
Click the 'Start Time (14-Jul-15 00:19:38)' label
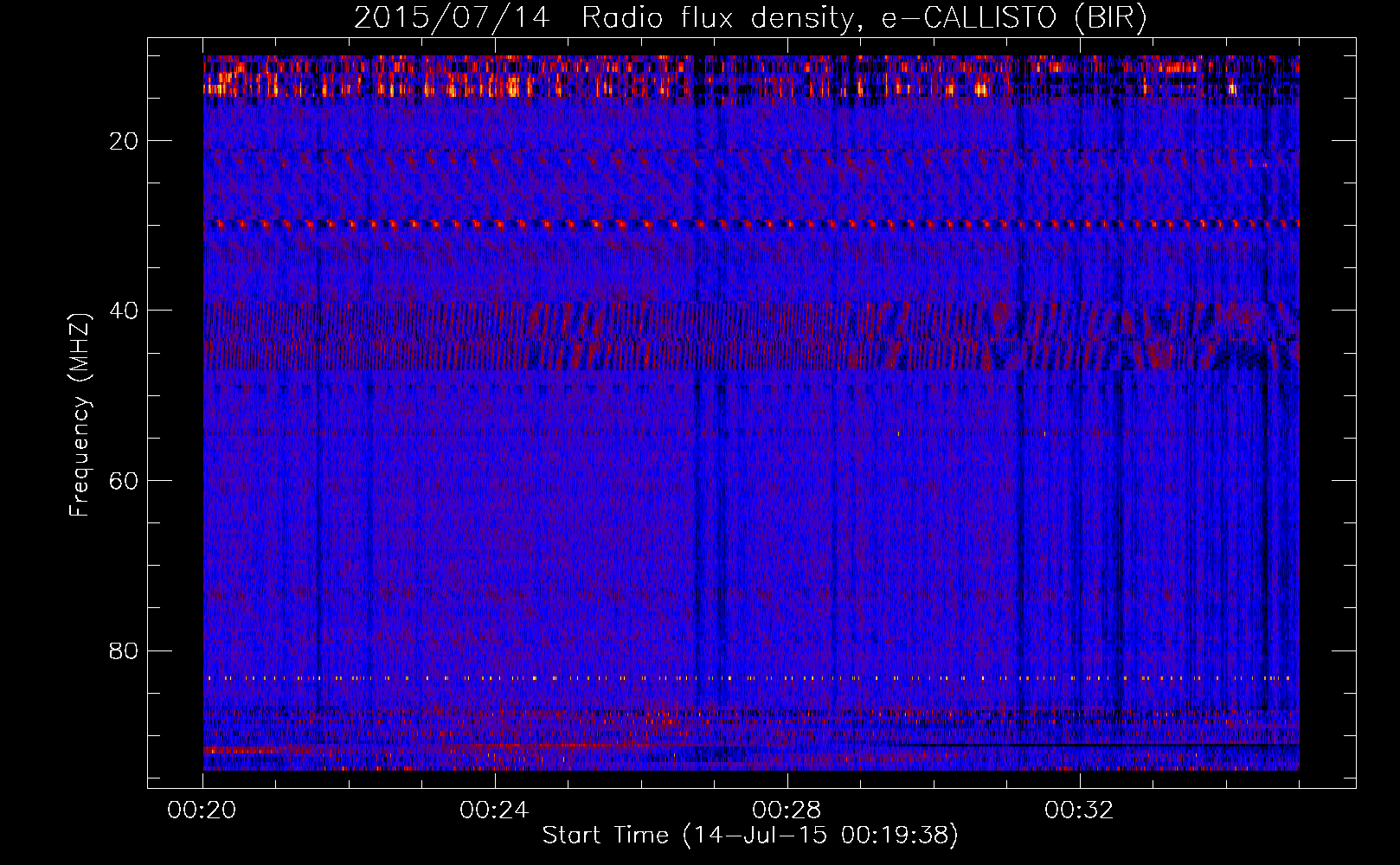pos(750,836)
